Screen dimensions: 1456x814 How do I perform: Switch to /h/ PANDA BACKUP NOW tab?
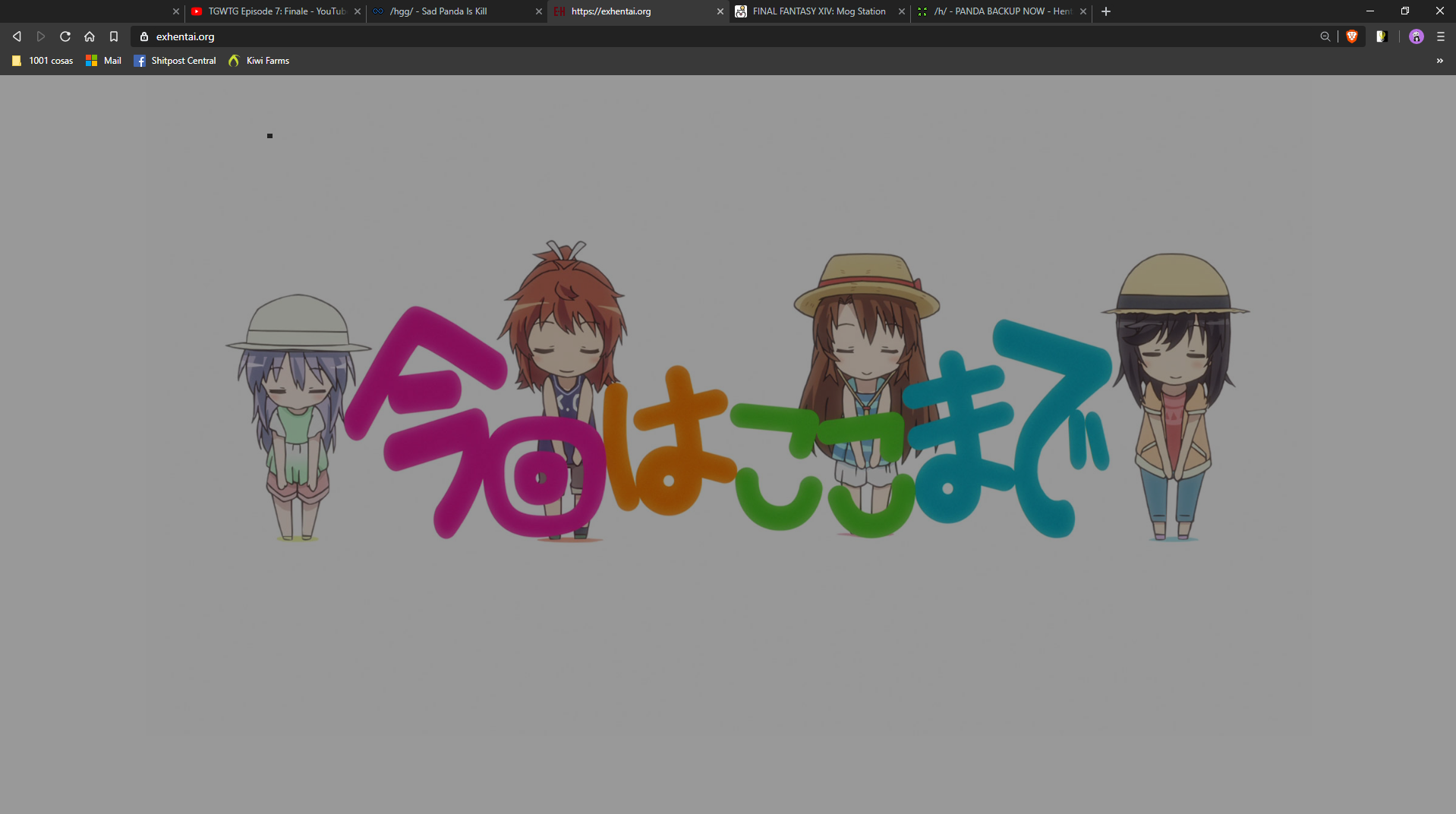[x=1001, y=11]
